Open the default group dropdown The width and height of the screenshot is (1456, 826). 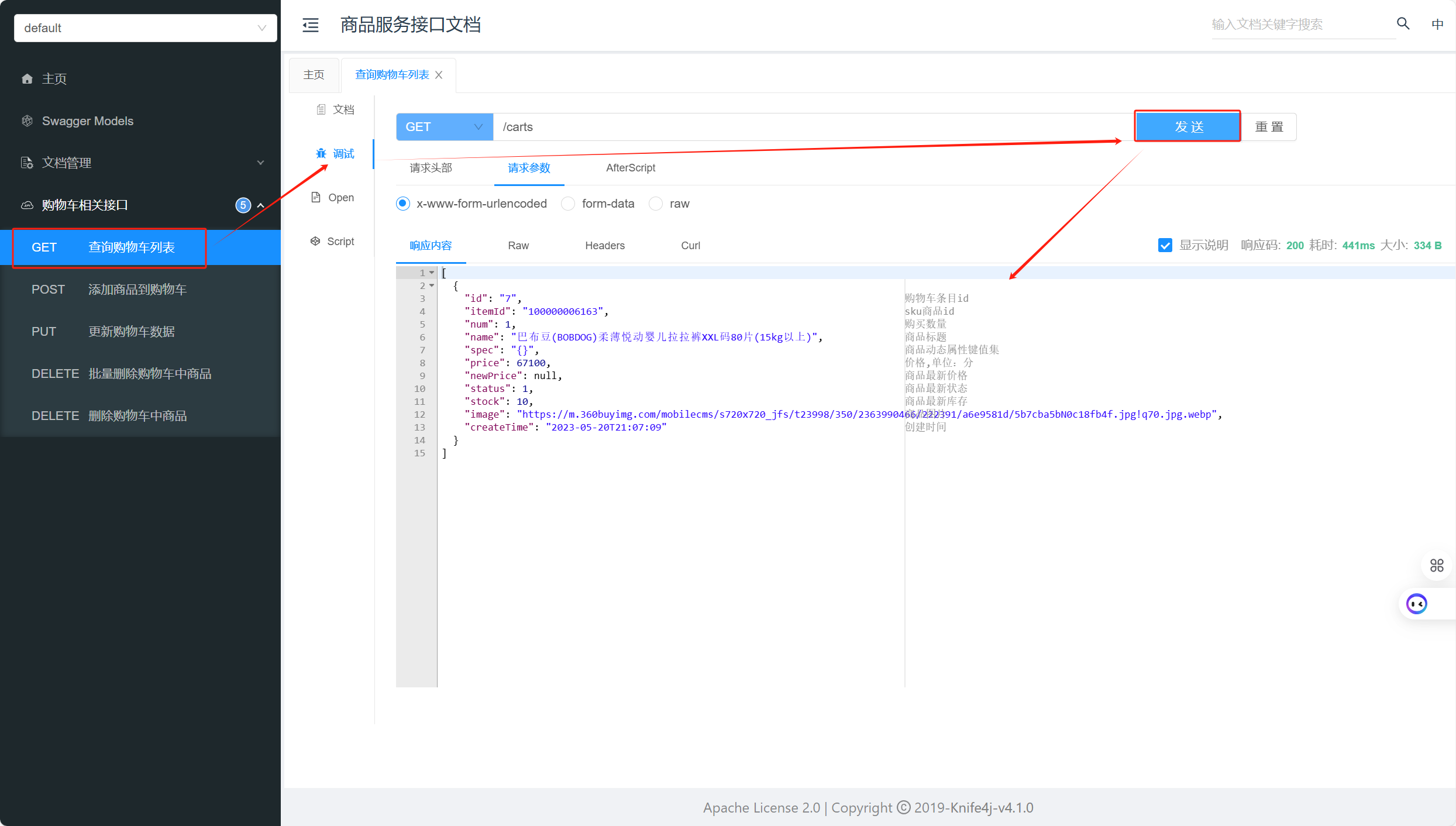pyautogui.click(x=145, y=28)
